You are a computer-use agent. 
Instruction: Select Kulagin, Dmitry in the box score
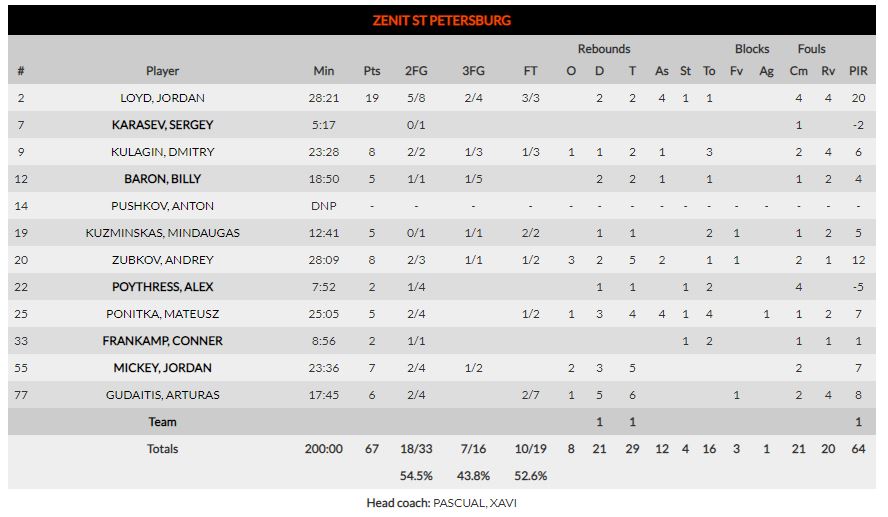162,152
